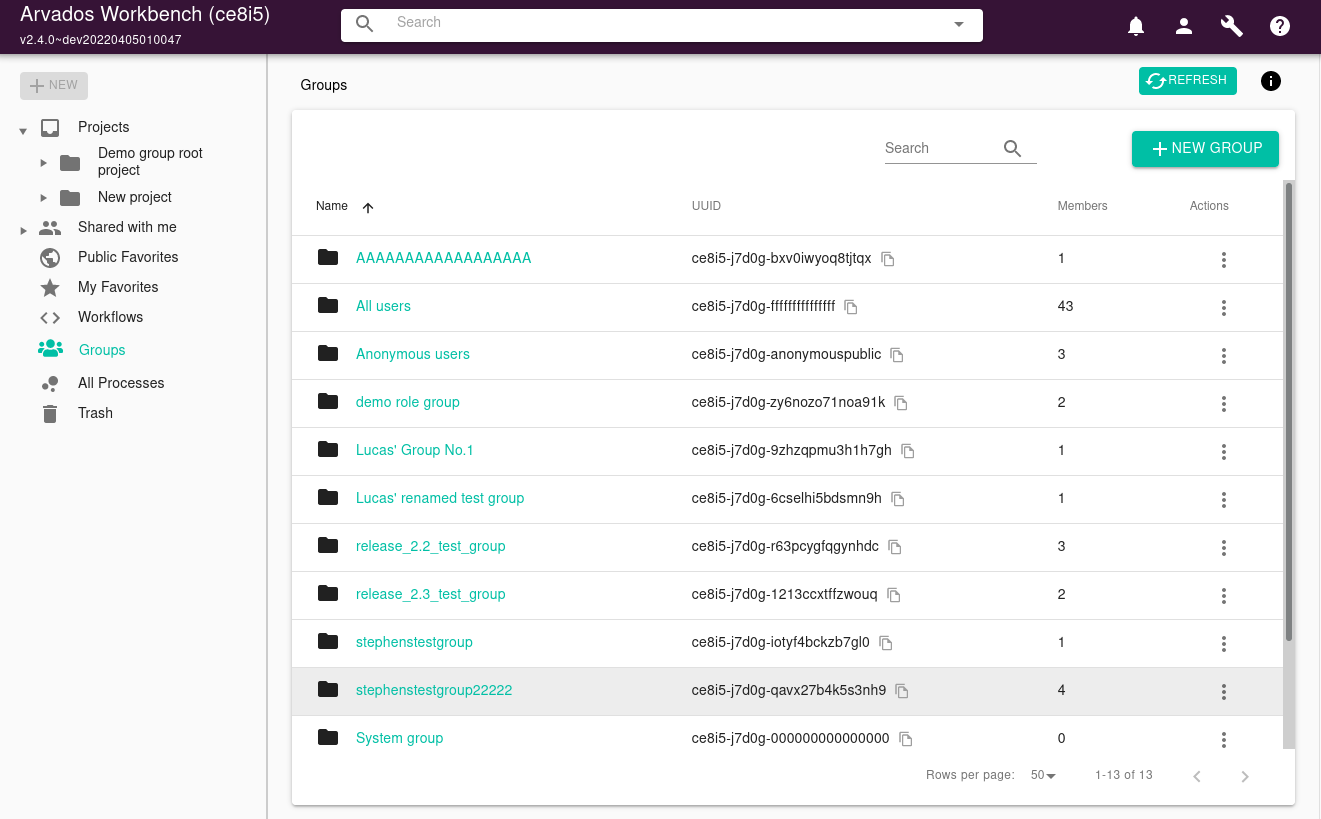
Task: Focus the groups table Search field
Action: coord(940,148)
